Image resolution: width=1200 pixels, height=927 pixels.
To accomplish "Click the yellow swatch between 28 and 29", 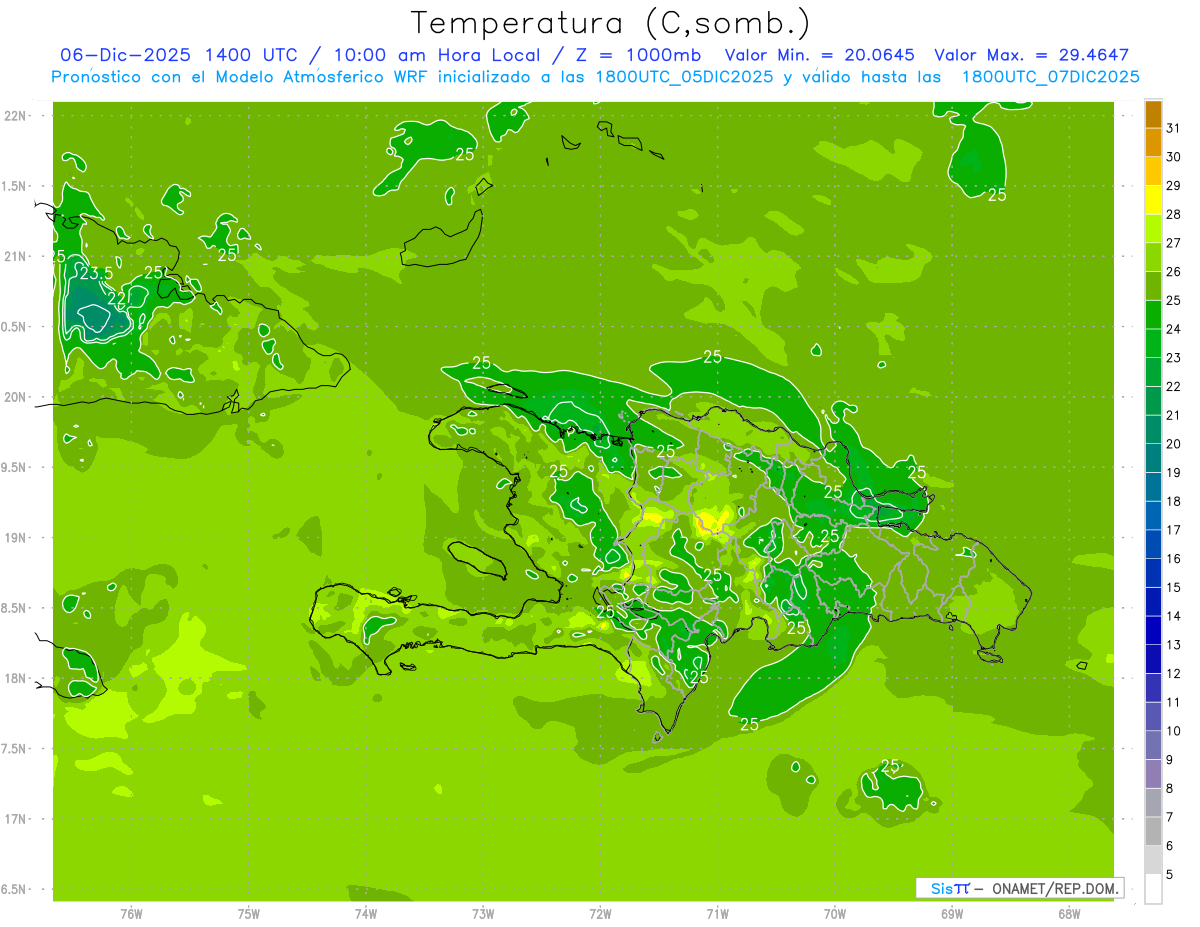I will [1153, 200].
